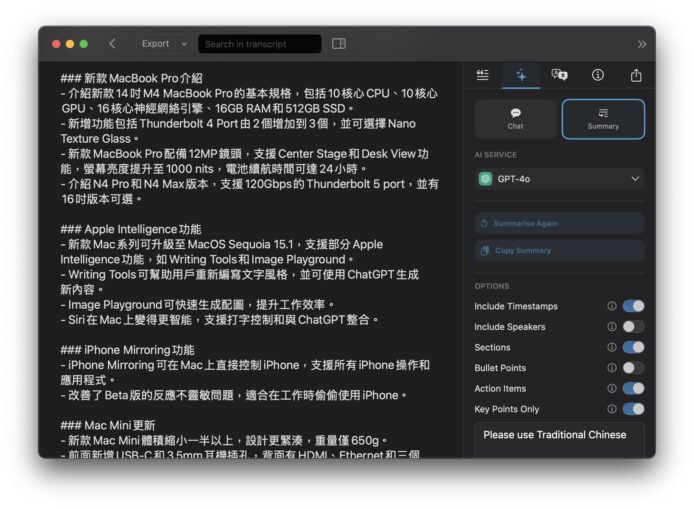Open the info inspector icon

tap(597, 75)
